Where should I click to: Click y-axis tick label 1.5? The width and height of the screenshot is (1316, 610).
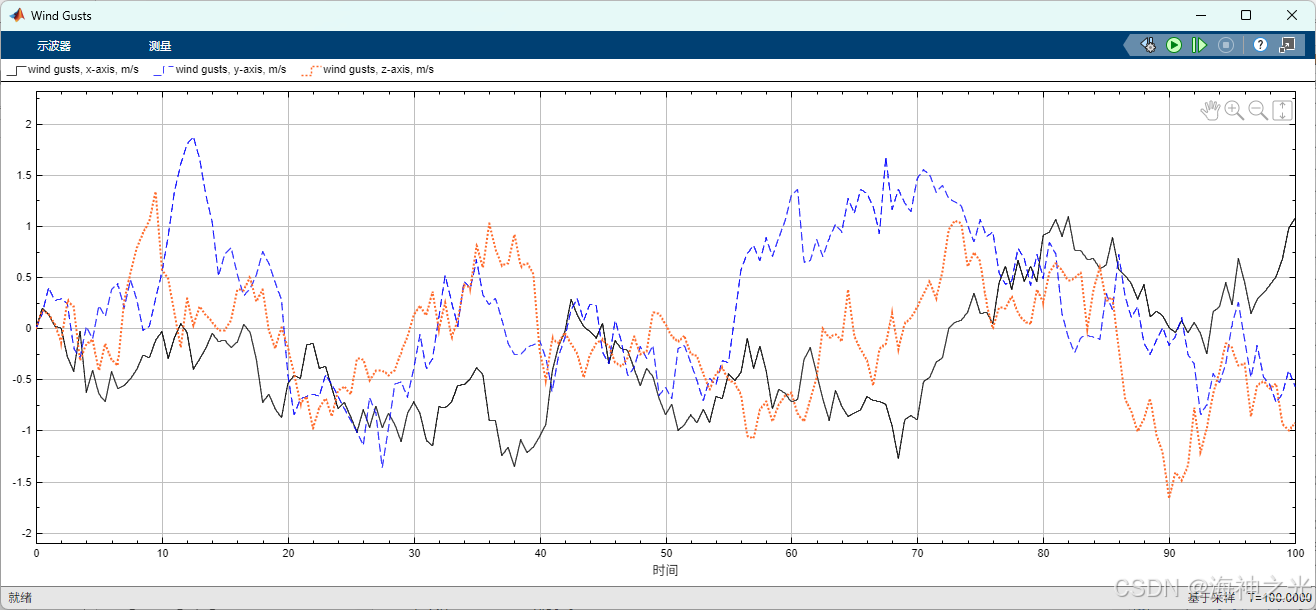pyautogui.click(x=23, y=175)
